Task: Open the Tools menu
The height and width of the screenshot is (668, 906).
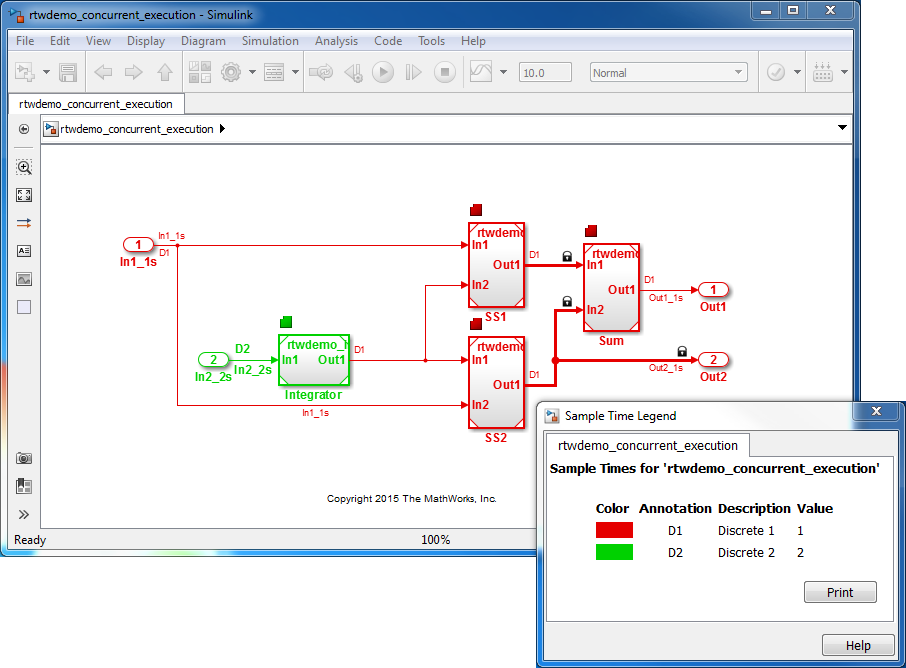Action: coord(431,41)
